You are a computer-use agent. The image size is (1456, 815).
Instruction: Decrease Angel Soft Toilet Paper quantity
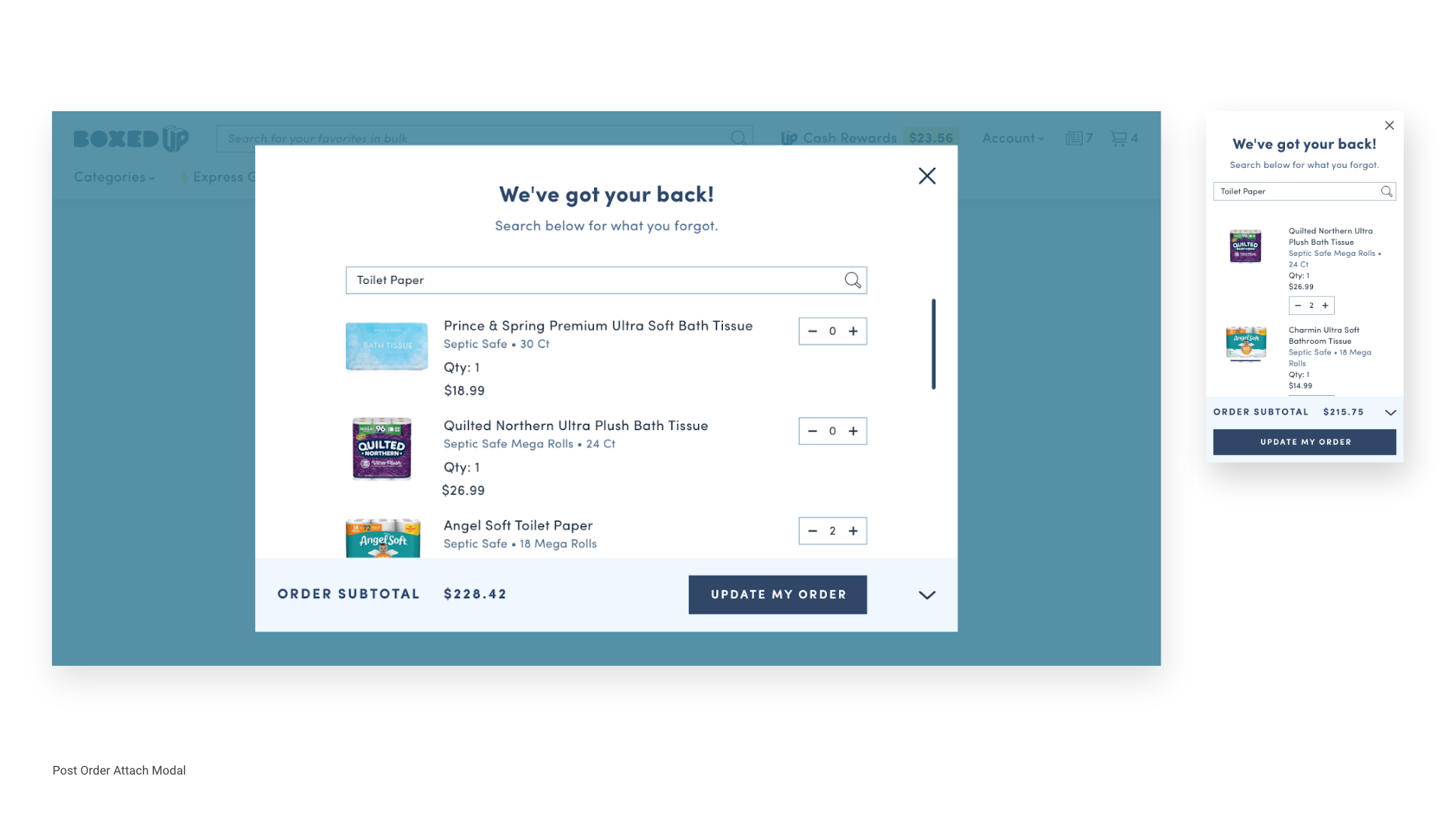(812, 531)
